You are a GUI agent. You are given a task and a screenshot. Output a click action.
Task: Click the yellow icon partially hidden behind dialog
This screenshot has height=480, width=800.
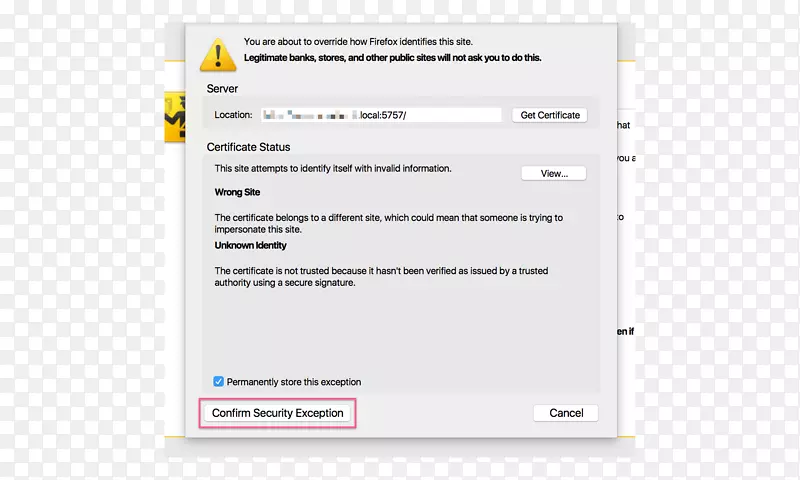pos(174,117)
